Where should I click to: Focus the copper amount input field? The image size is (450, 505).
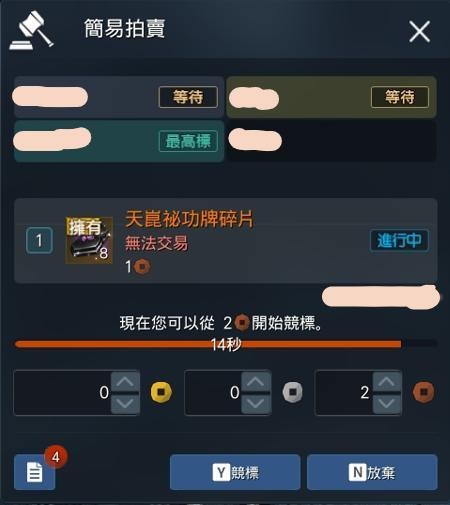344,393
